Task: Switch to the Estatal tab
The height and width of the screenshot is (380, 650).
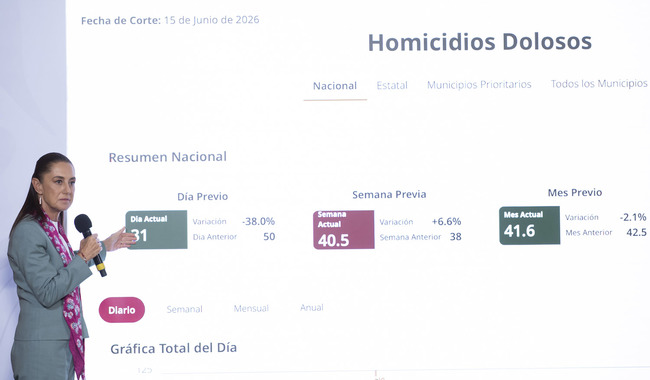Action: point(392,86)
